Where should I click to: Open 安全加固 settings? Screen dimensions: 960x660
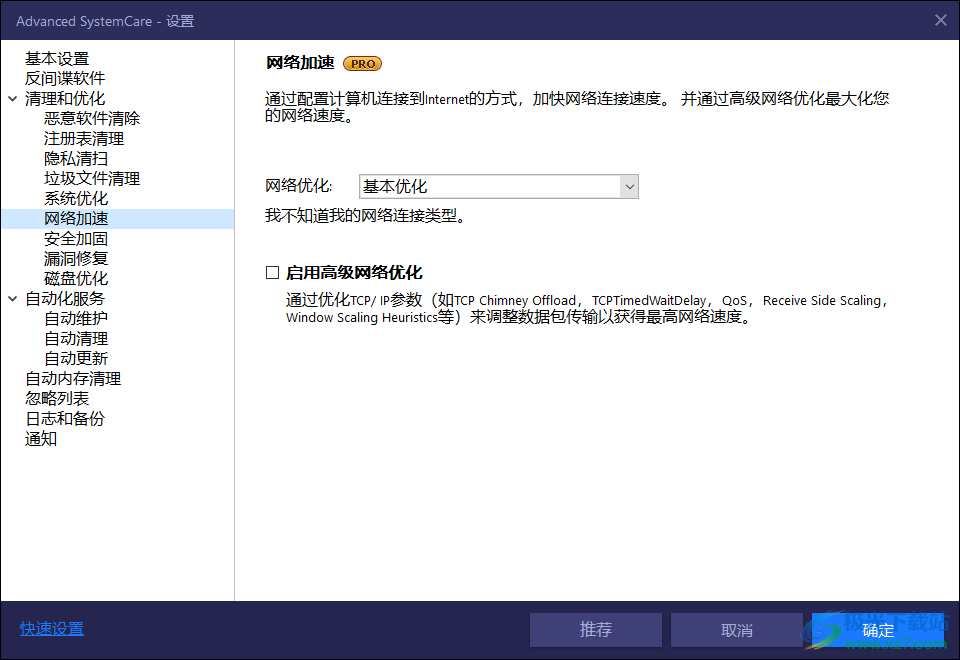point(76,239)
